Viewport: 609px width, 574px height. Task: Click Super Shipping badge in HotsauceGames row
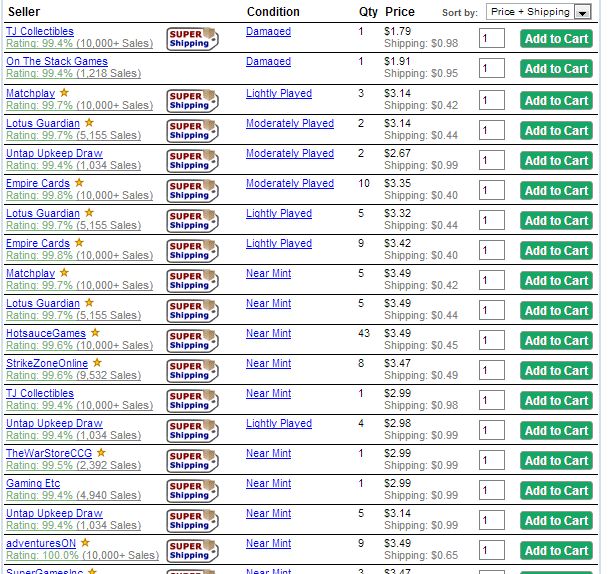pyautogui.click(x=192, y=340)
